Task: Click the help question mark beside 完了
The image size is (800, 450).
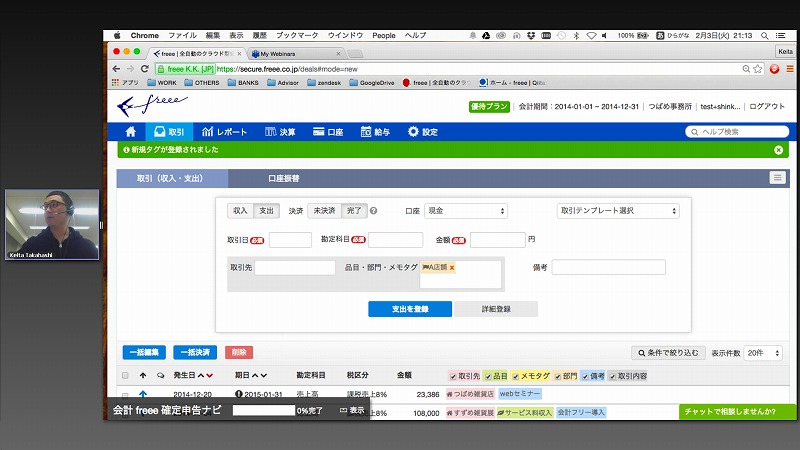Action: click(x=374, y=211)
